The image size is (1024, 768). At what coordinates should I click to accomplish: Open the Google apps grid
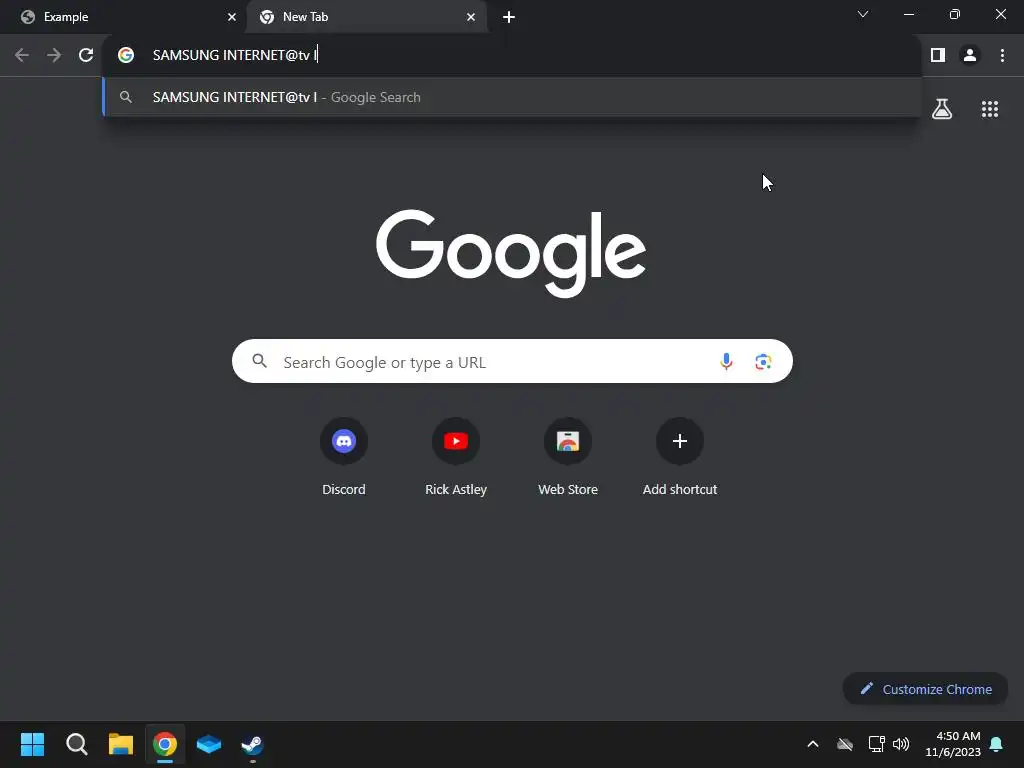tap(990, 109)
